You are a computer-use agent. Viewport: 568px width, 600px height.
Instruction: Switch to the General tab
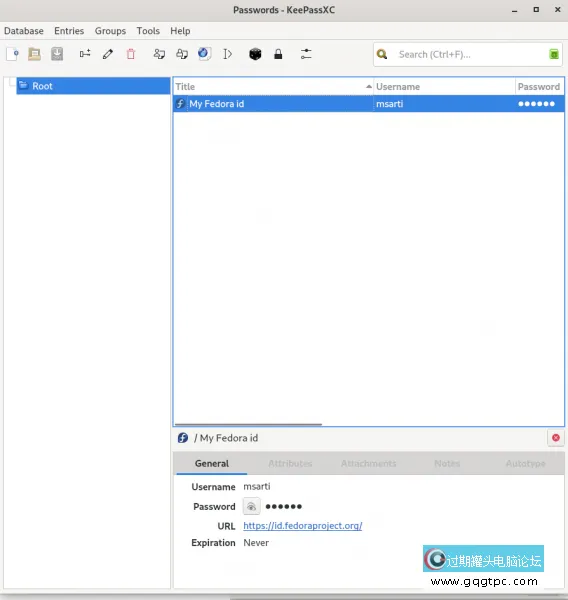pyautogui.click(x=212, y=463)
